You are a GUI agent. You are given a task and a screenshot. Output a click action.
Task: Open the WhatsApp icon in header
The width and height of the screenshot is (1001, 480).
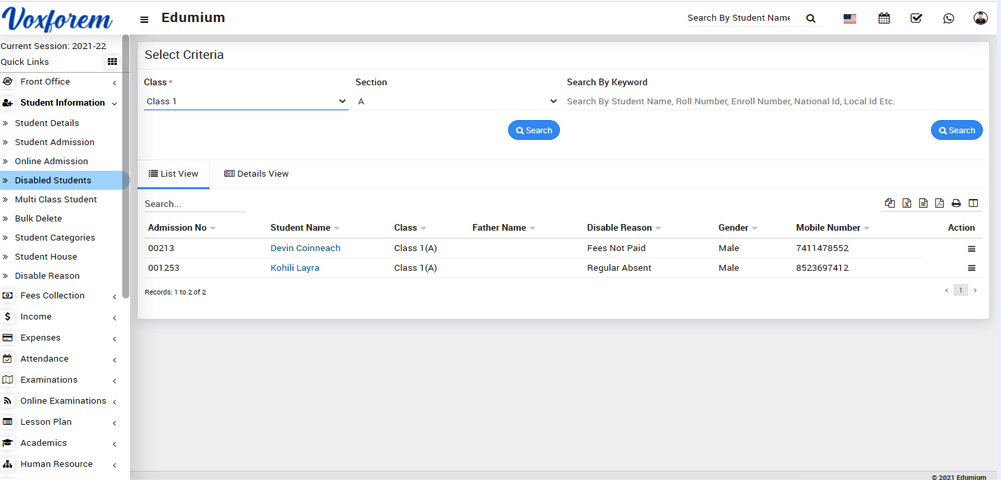(x=948, y=18)
